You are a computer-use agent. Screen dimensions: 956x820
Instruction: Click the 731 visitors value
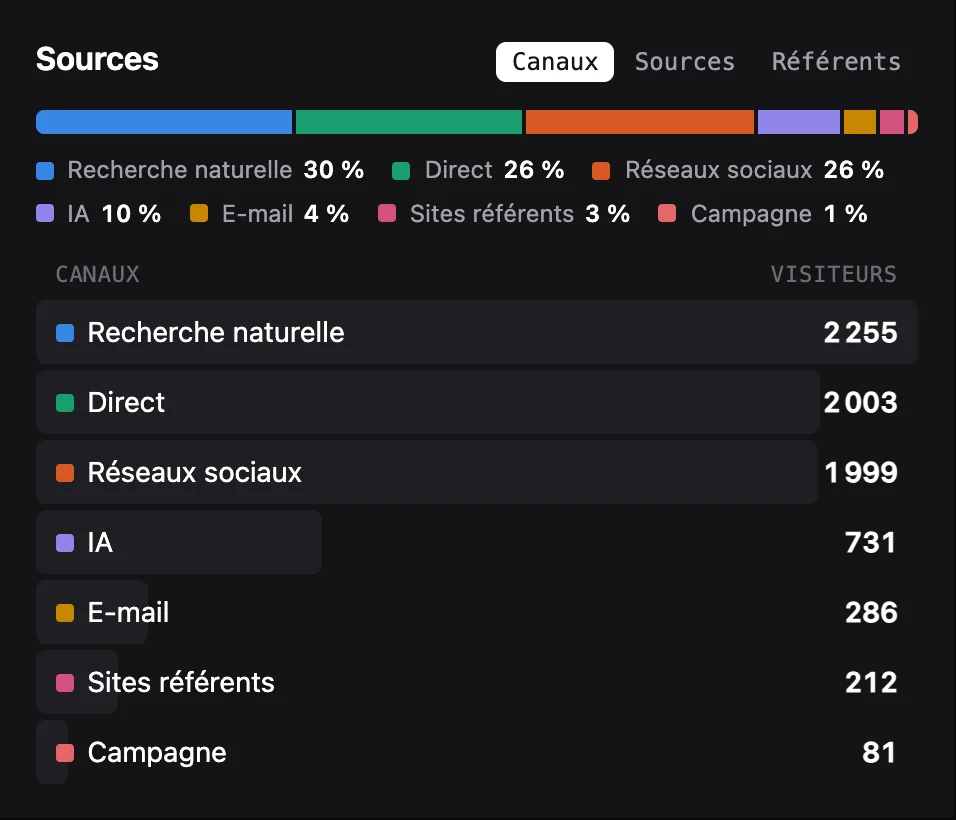(871, 542)
